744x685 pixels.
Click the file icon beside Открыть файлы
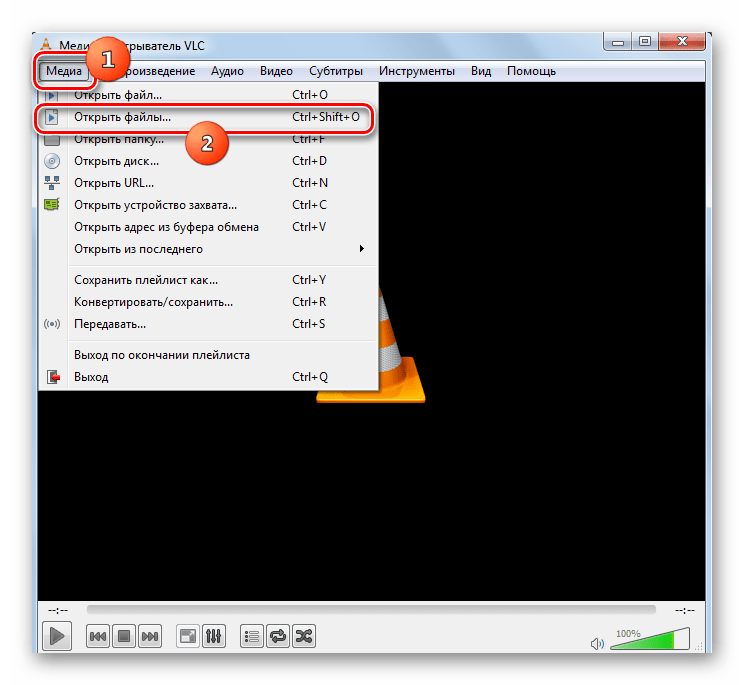coord(52,117)
